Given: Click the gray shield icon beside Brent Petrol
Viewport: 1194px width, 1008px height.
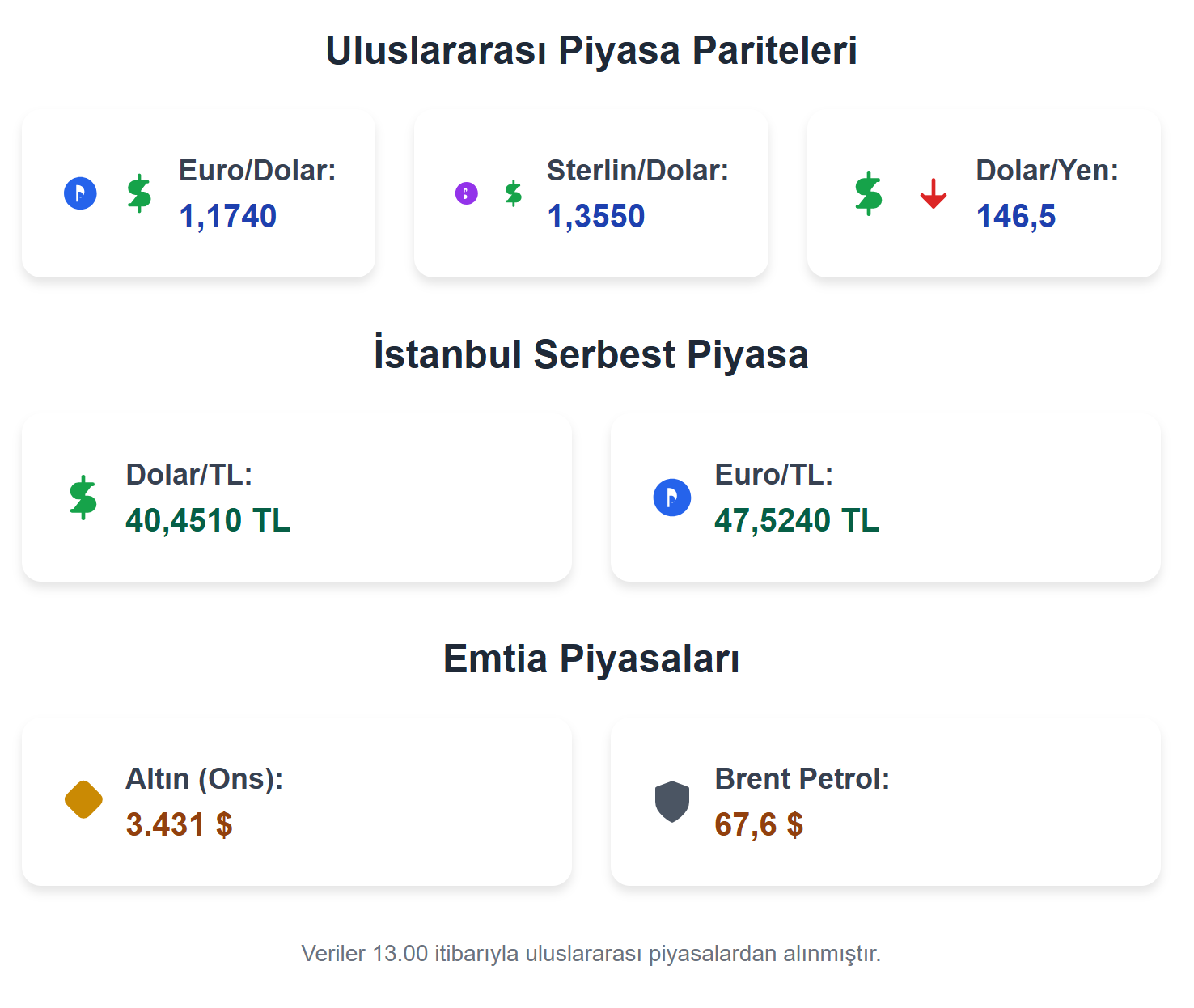Looking at the screenshot, I should tap(672, 801).
